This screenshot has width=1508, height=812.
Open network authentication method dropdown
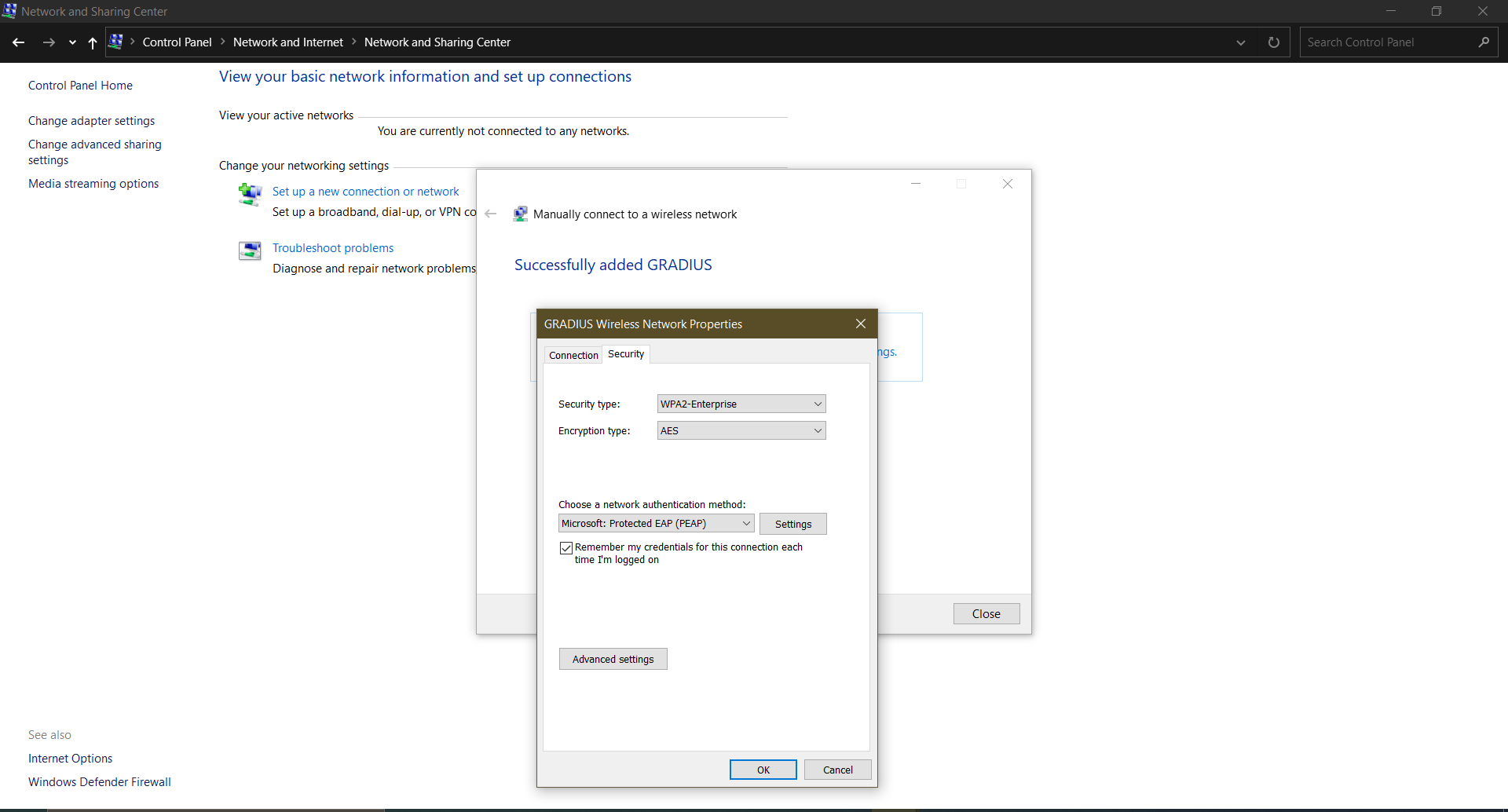(656, 523)
